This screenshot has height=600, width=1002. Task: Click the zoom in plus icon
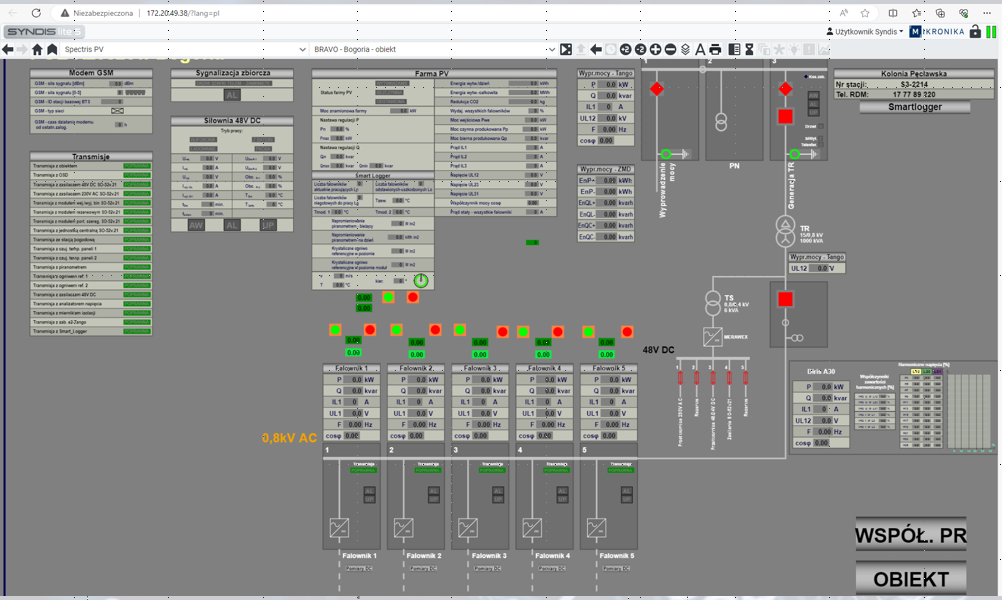[x=655, y=49]
